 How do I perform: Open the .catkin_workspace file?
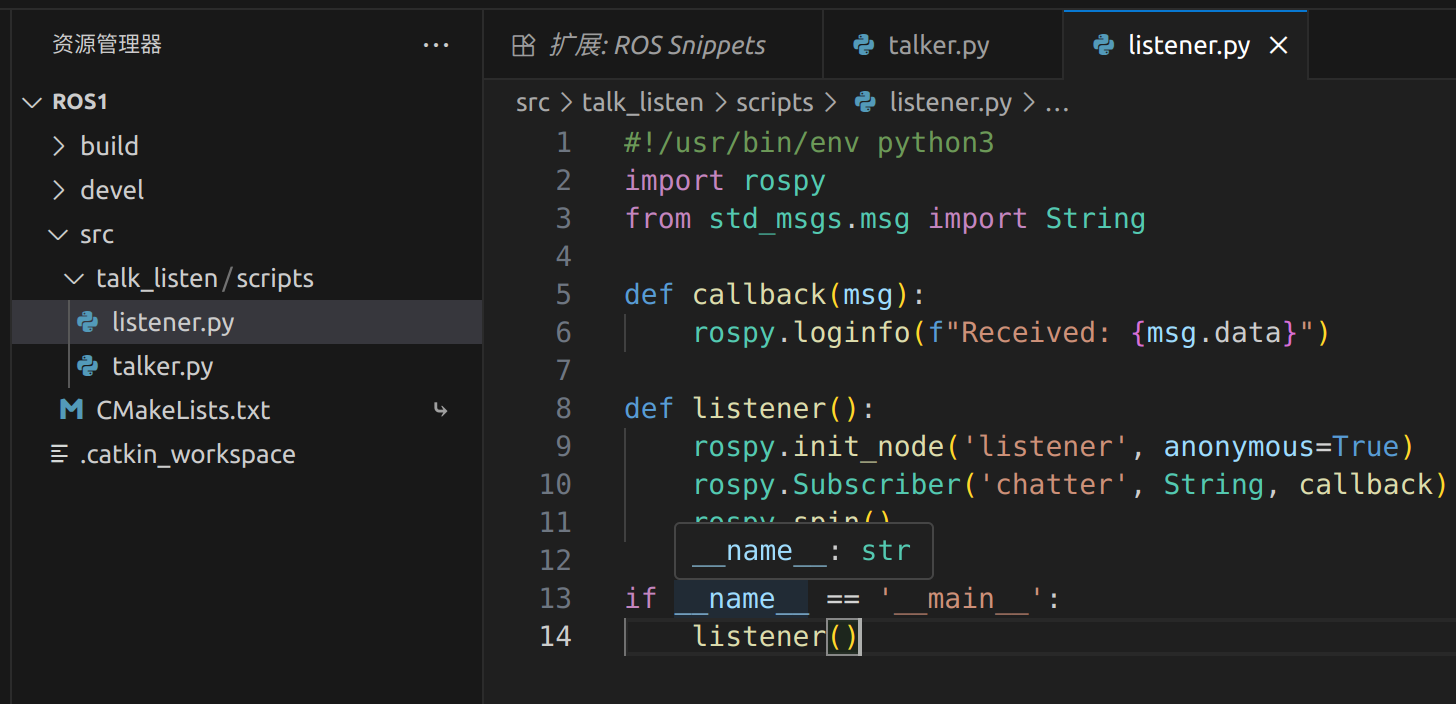[247, 454]
